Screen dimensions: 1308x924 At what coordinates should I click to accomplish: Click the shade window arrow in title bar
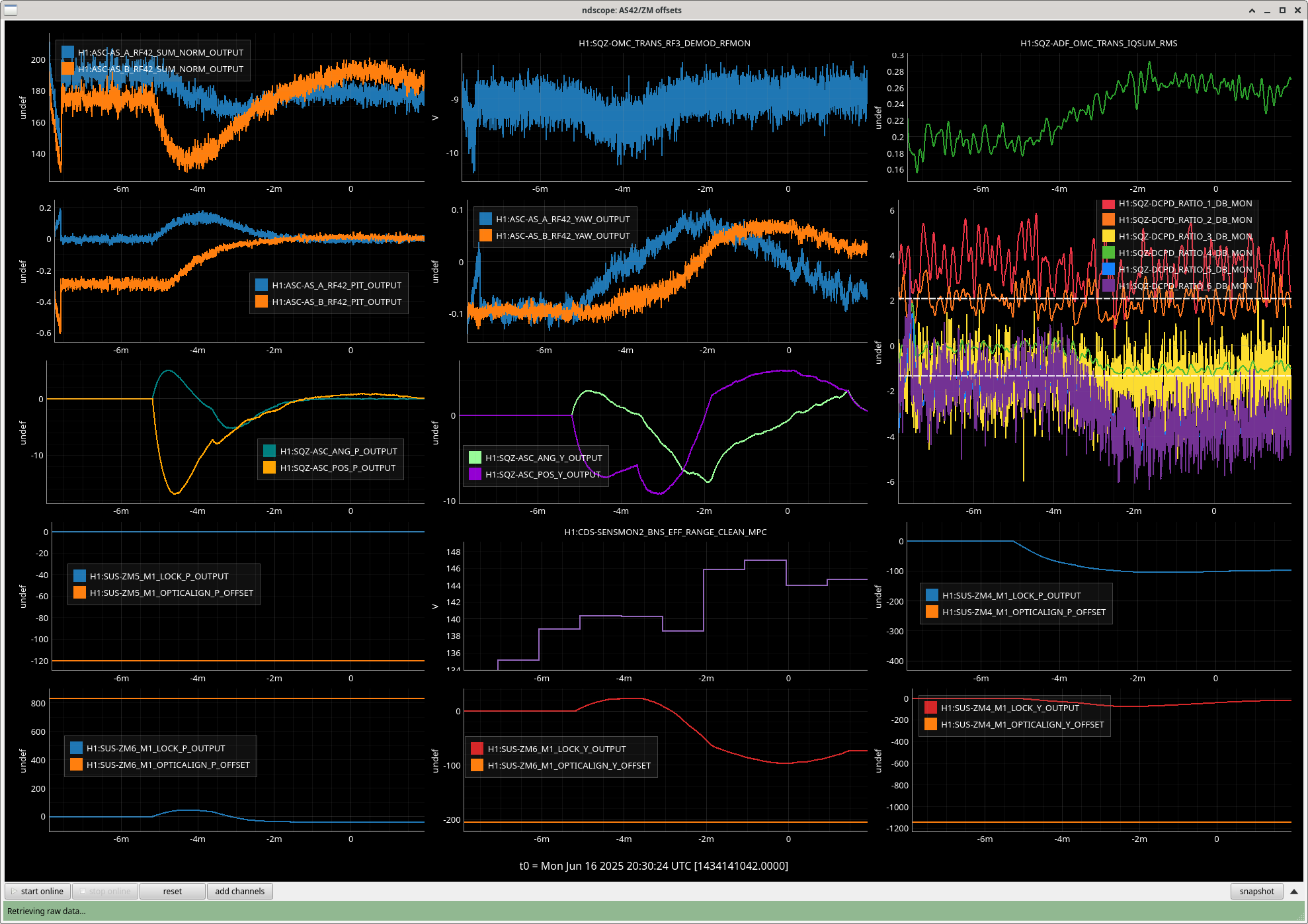pyautogui.click(x=1252, y=11)
